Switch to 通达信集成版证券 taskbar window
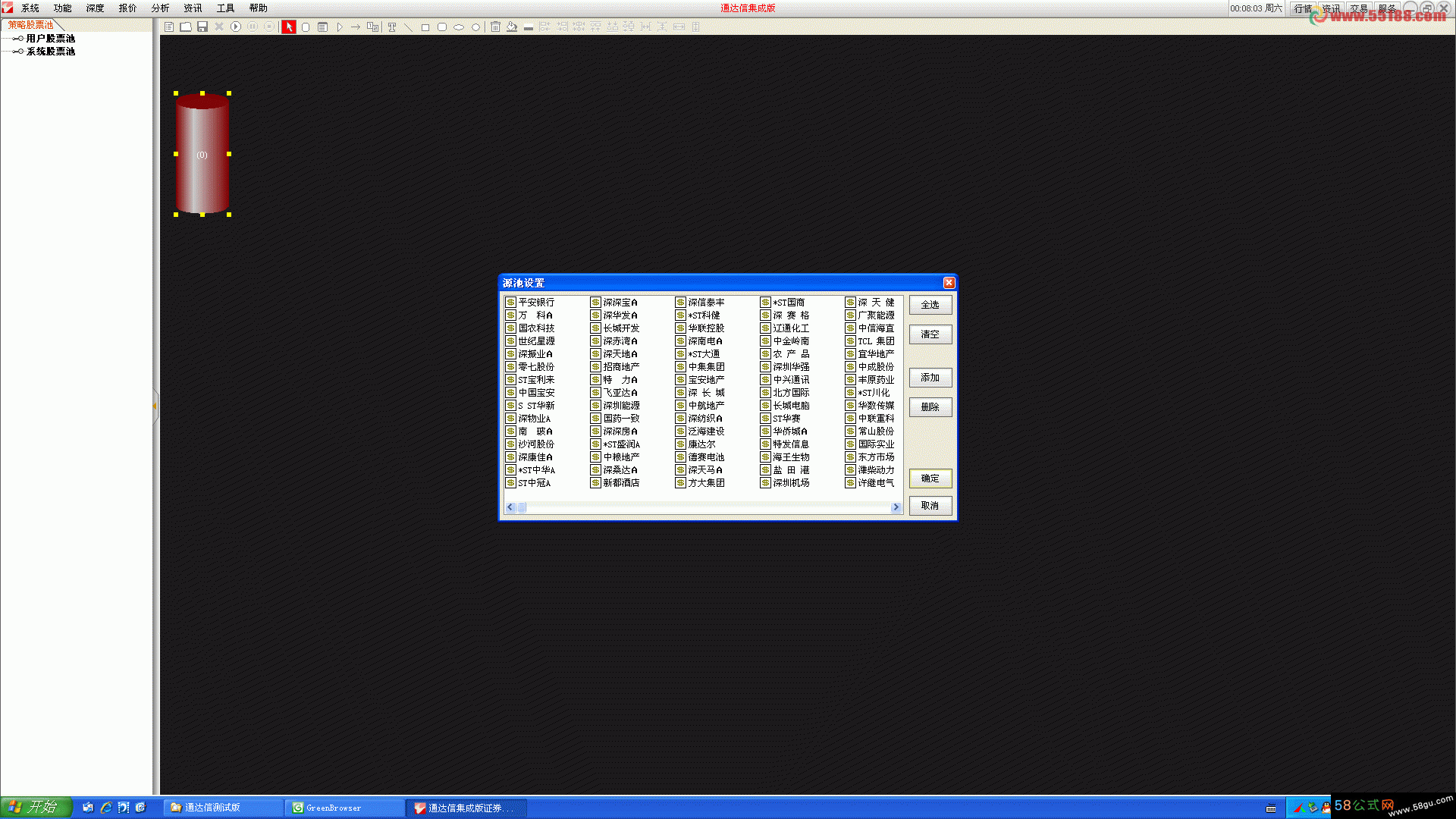 (466, 808)
